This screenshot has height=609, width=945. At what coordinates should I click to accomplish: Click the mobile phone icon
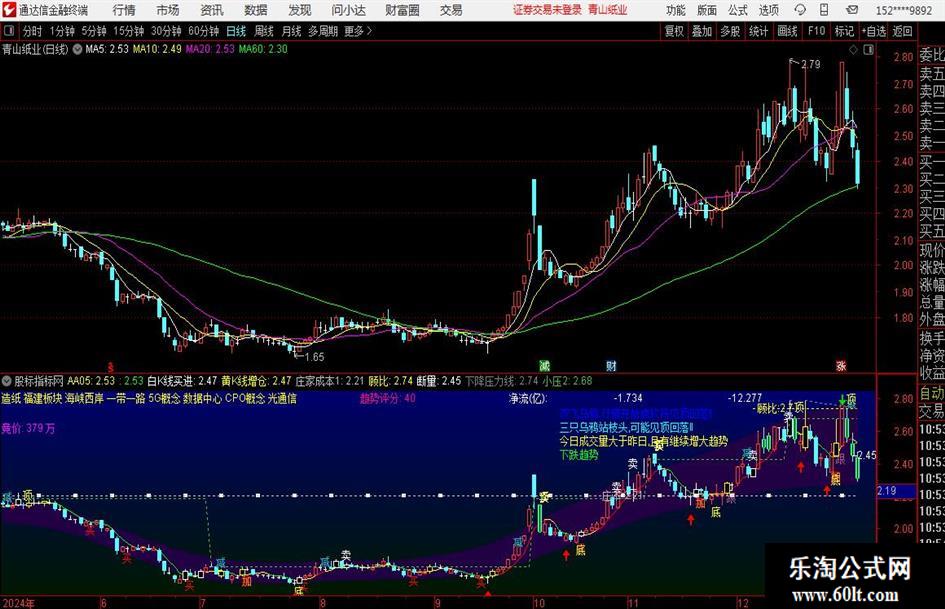824,10
